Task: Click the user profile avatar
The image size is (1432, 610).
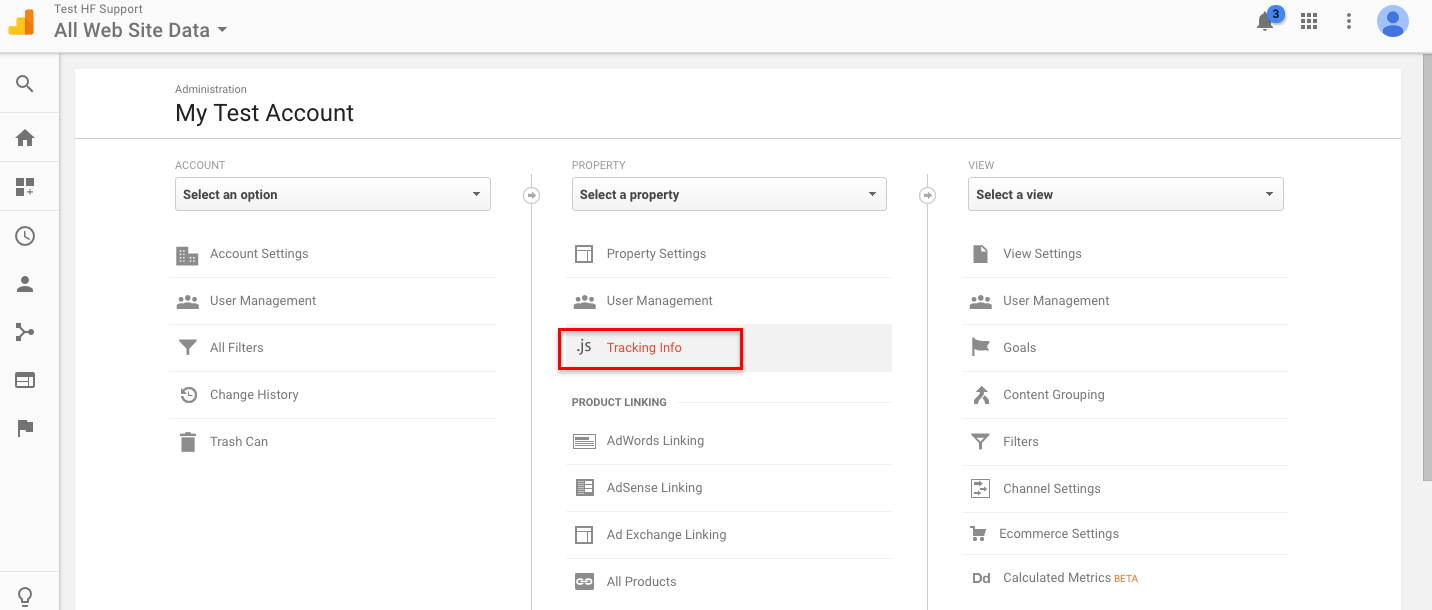Action: point(1392,21)
